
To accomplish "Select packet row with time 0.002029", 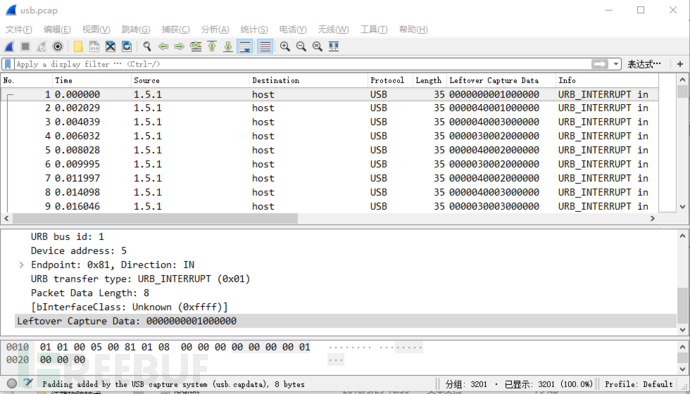I will (329, 108).
